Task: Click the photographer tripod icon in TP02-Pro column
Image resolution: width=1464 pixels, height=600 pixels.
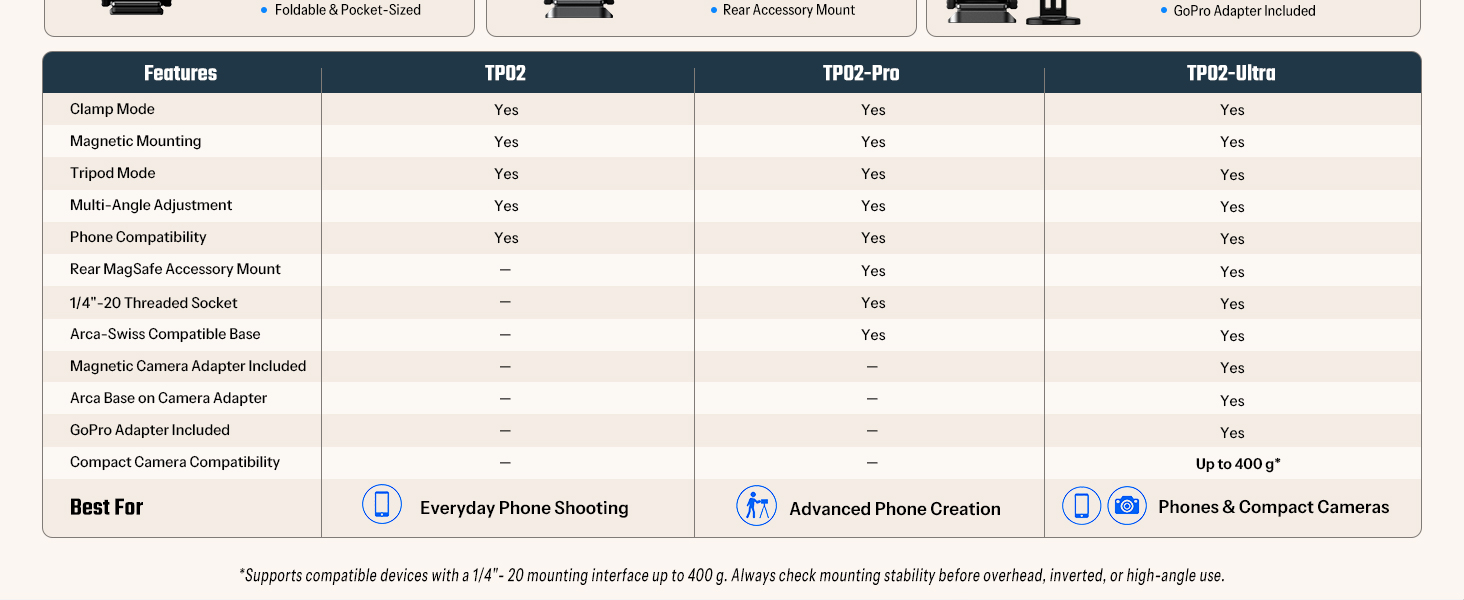Action: click(756, 506)
